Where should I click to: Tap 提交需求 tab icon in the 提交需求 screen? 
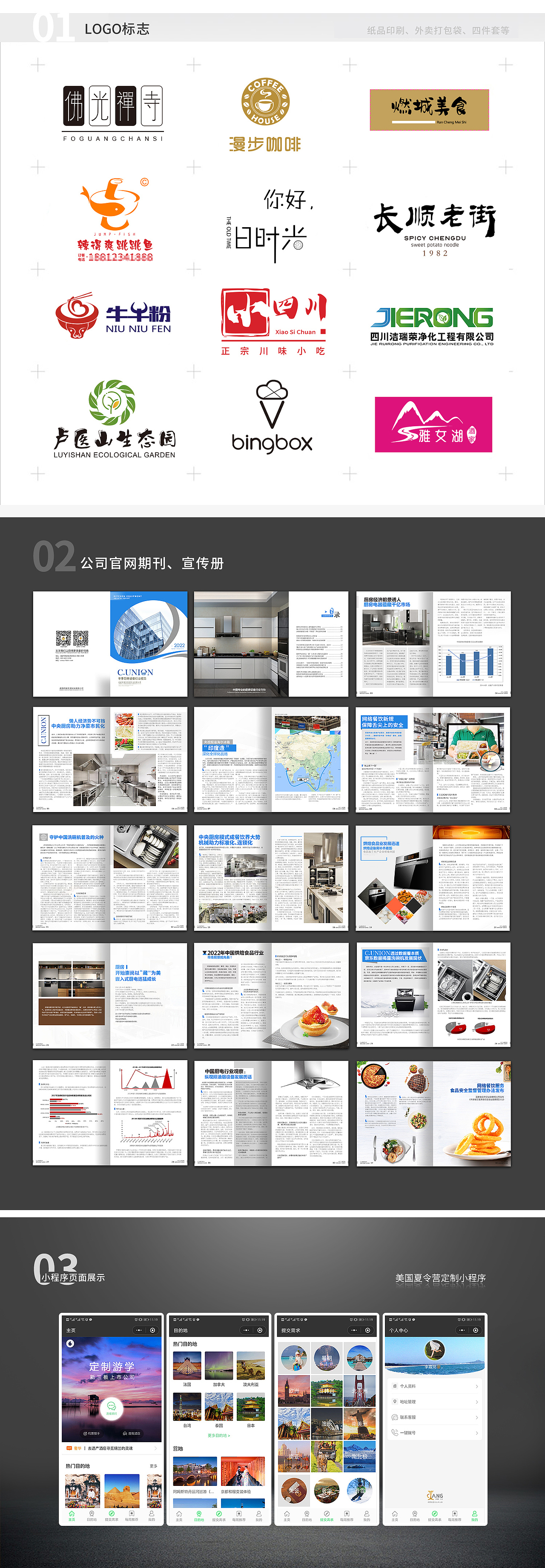coord(327,1513)
